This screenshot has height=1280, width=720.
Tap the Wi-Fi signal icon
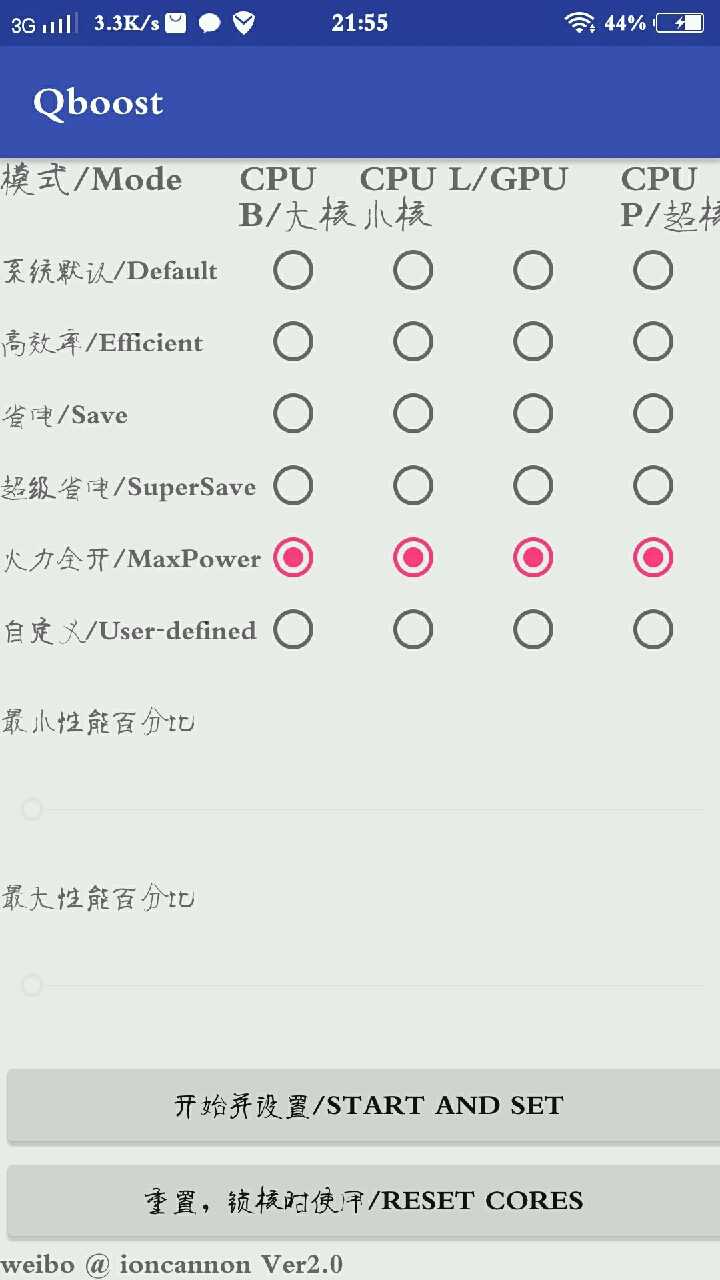pyautogui.click(x=579, y=23)
